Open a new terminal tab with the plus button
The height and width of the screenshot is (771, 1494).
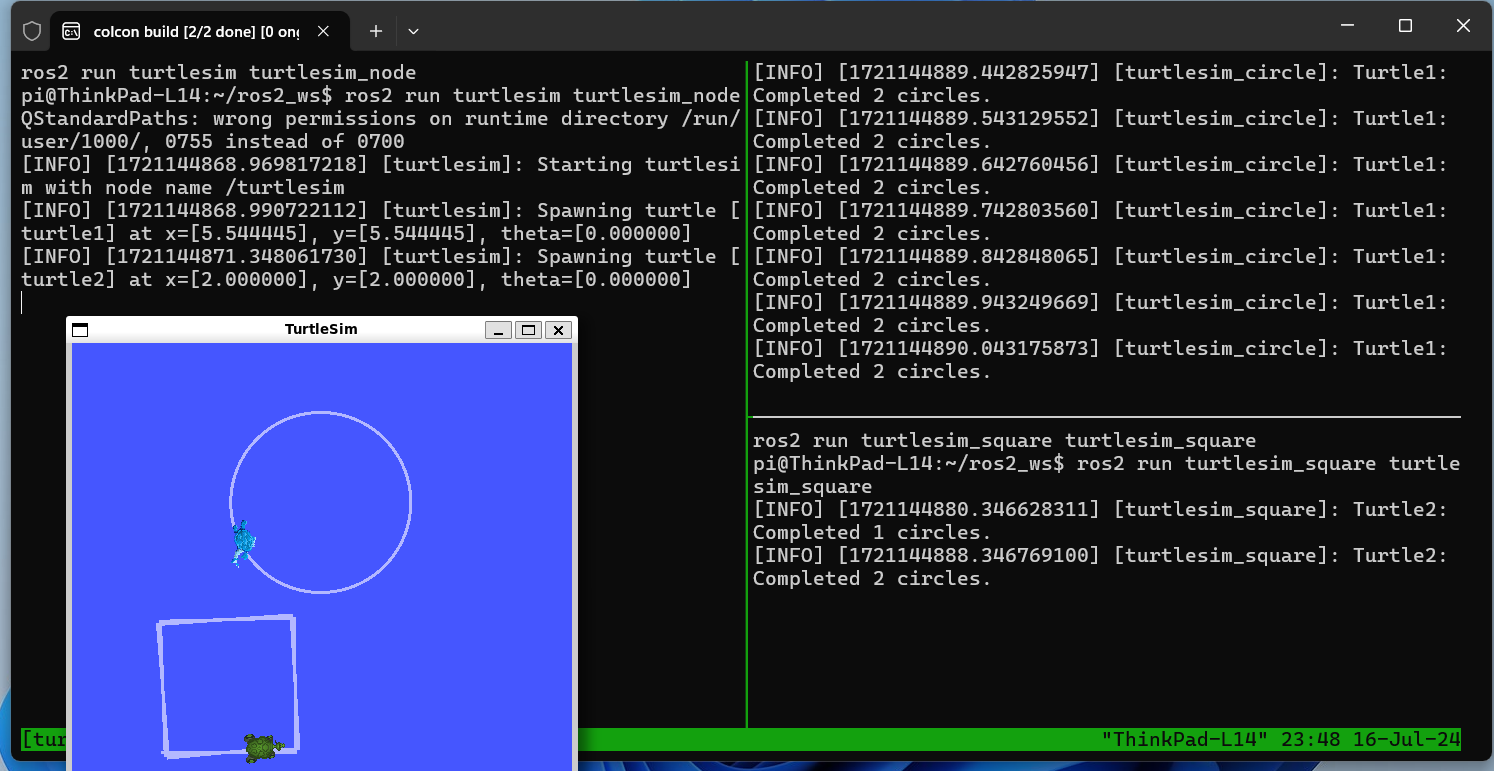(376, 31)
